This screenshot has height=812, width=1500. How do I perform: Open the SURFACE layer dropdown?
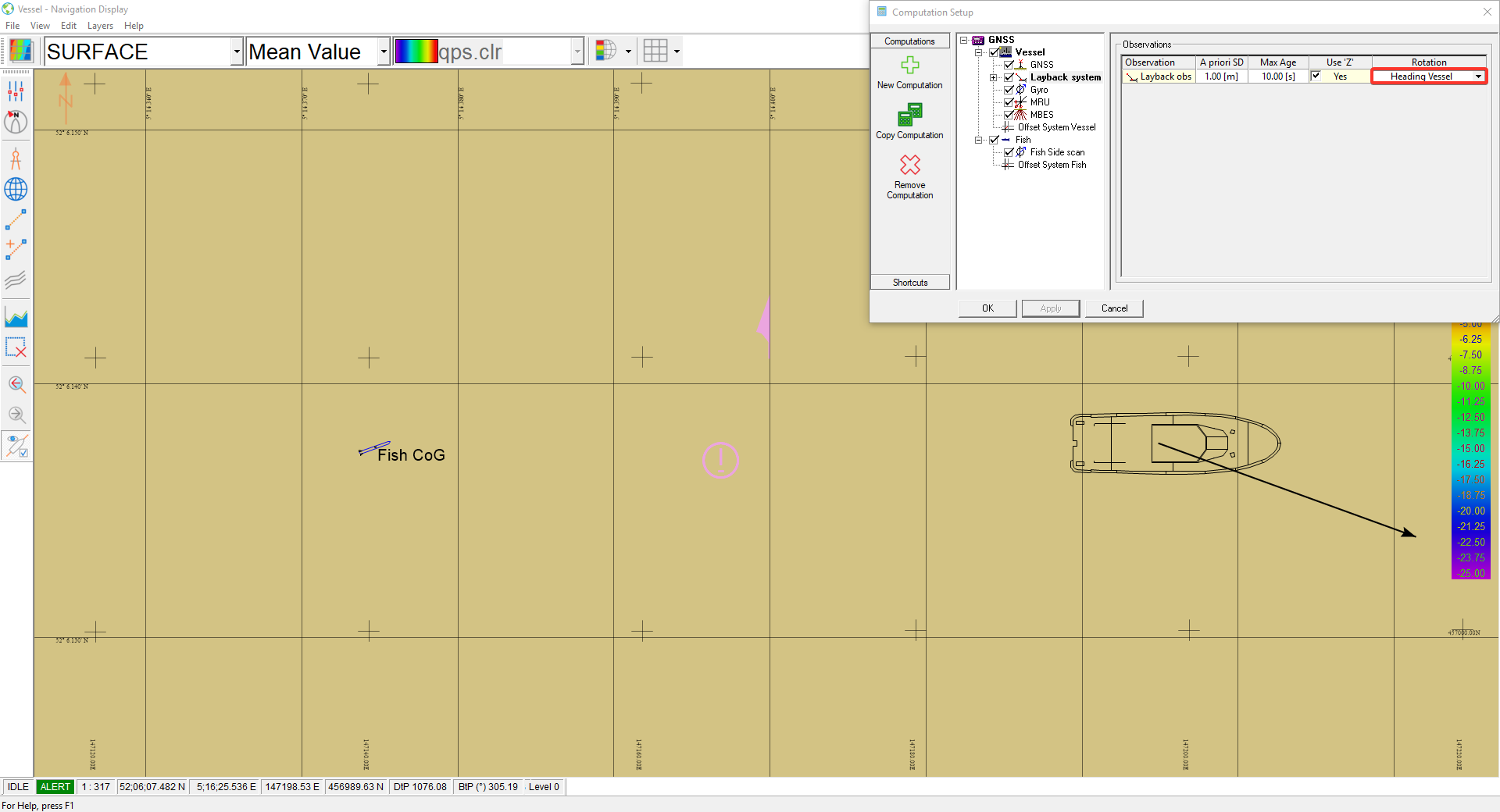click(x=236, y=52)
